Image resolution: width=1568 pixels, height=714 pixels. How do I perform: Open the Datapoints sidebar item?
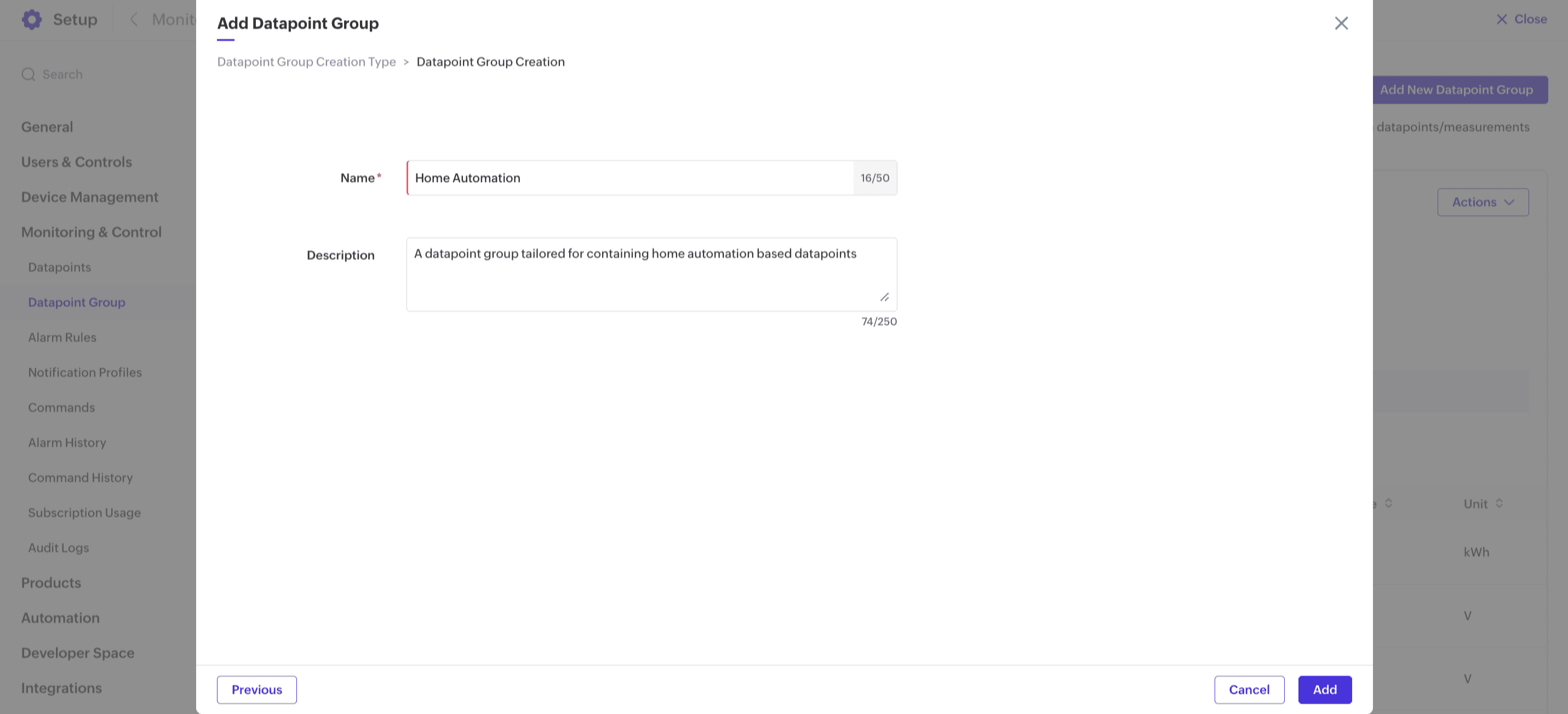pos(60,267)
